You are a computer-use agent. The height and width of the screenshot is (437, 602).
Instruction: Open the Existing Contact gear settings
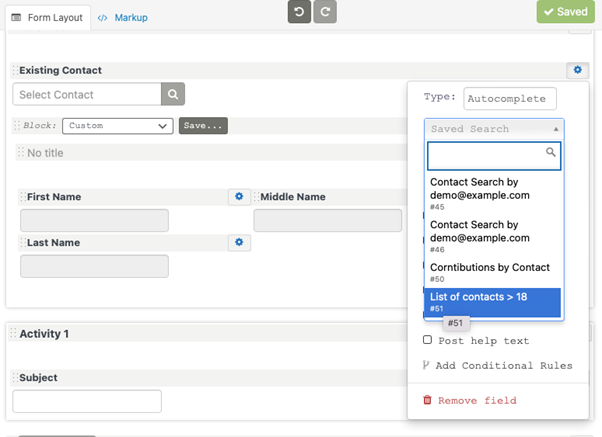point(576,70)
